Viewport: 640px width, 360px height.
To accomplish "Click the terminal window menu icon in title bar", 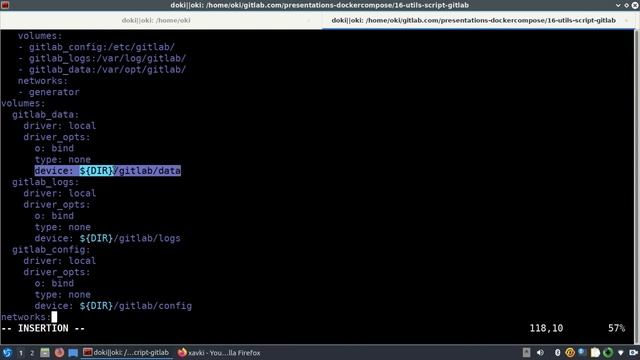I will tap(5, 5).
